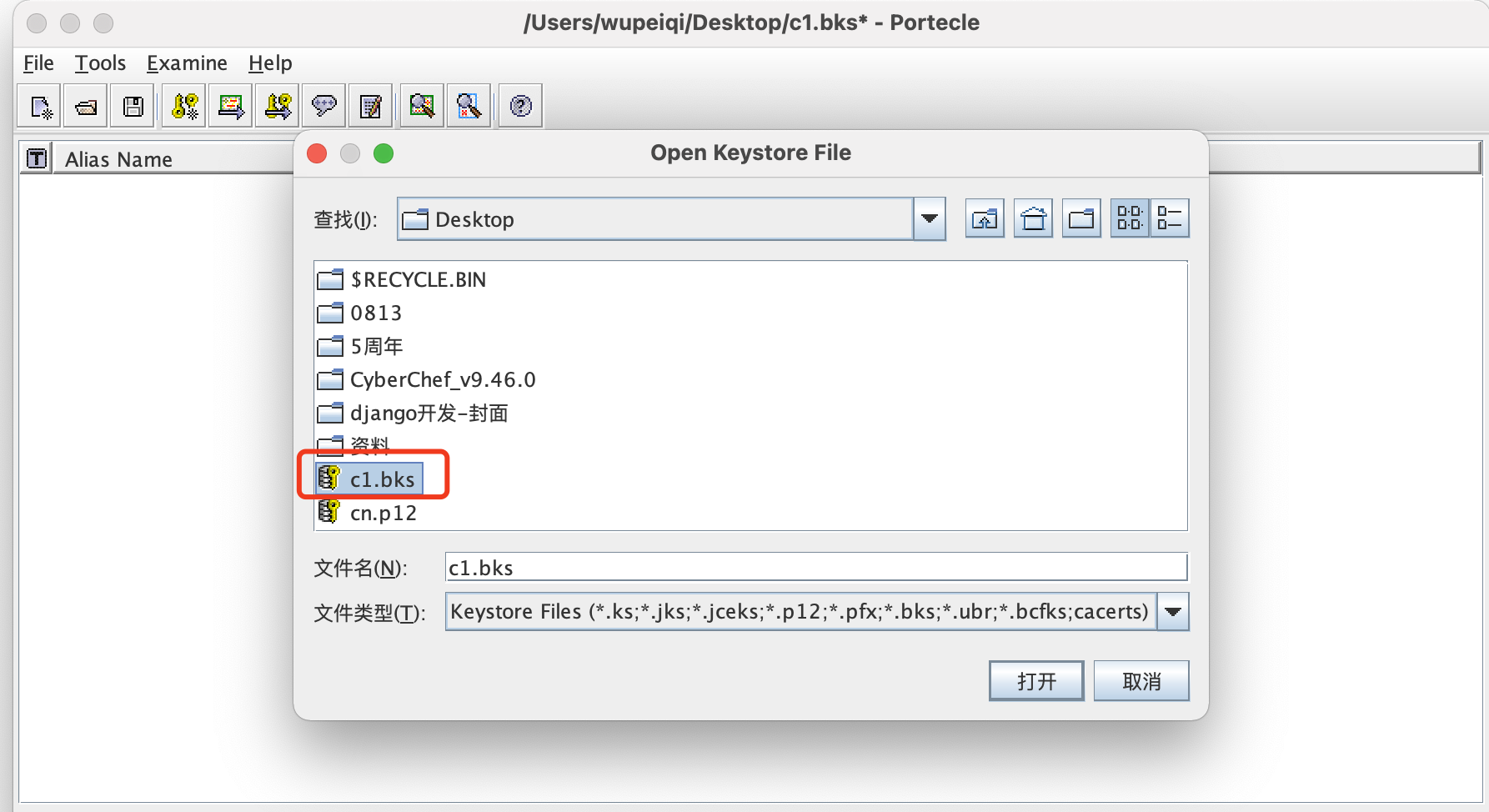The width and height of the screenshot is (1489, 812).
Task: Click the Alias Name column header
Action: (x=175, y=158)
